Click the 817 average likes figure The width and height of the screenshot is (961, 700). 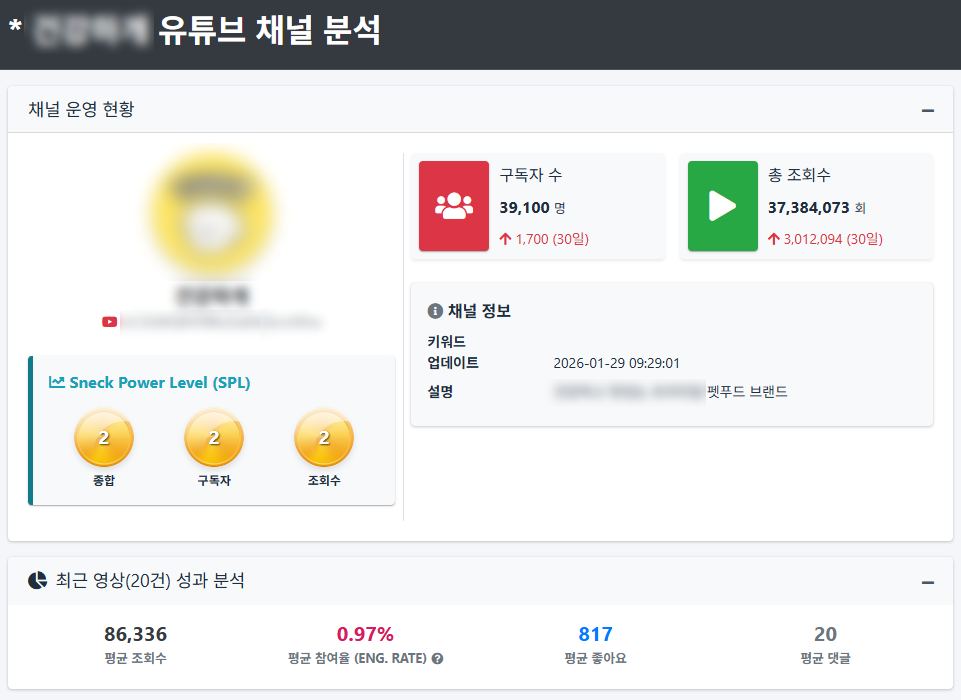click(x=595, y=634)
